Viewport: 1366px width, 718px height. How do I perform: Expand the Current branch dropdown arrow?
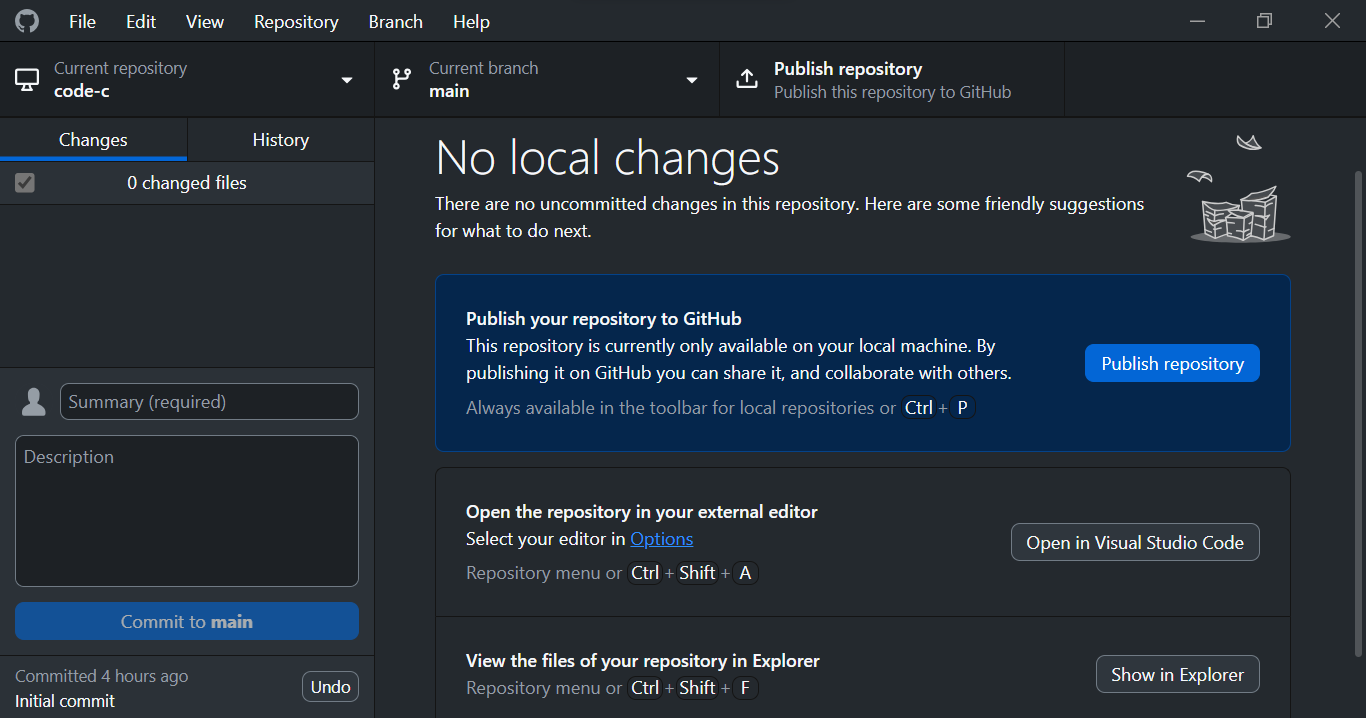click(x=692, y=80)
